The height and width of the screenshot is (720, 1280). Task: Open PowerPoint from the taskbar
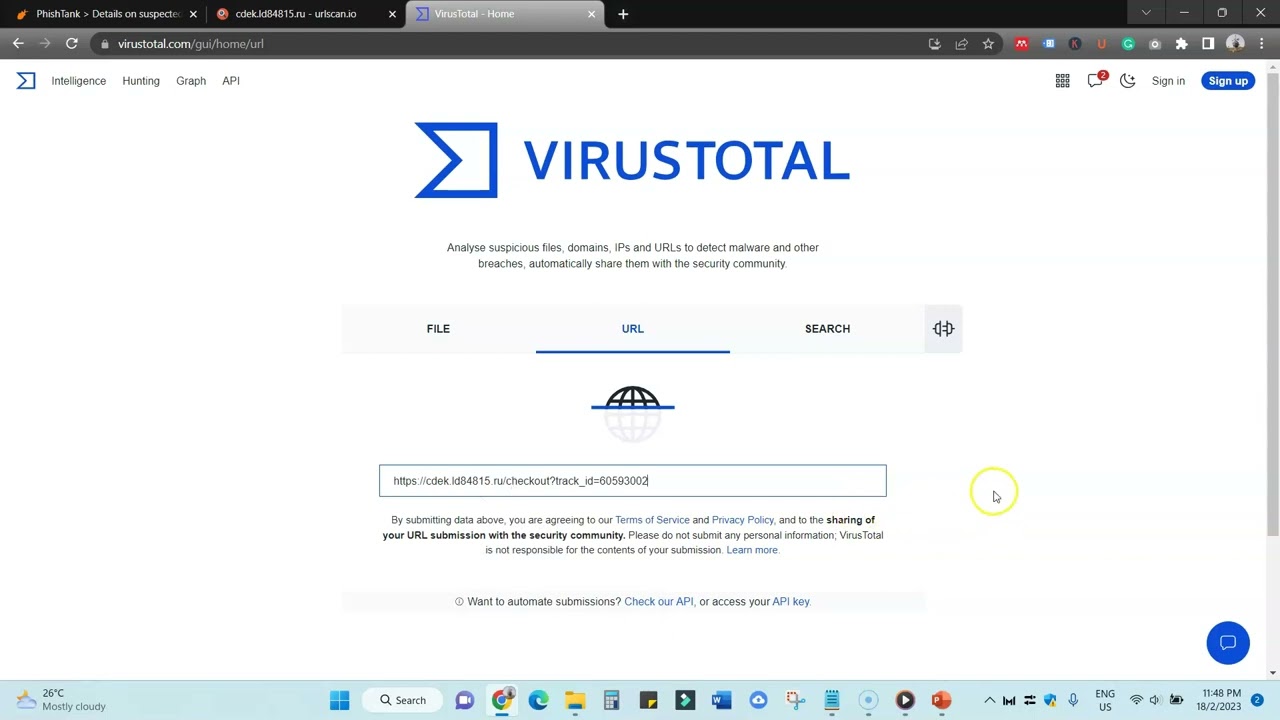941,700
